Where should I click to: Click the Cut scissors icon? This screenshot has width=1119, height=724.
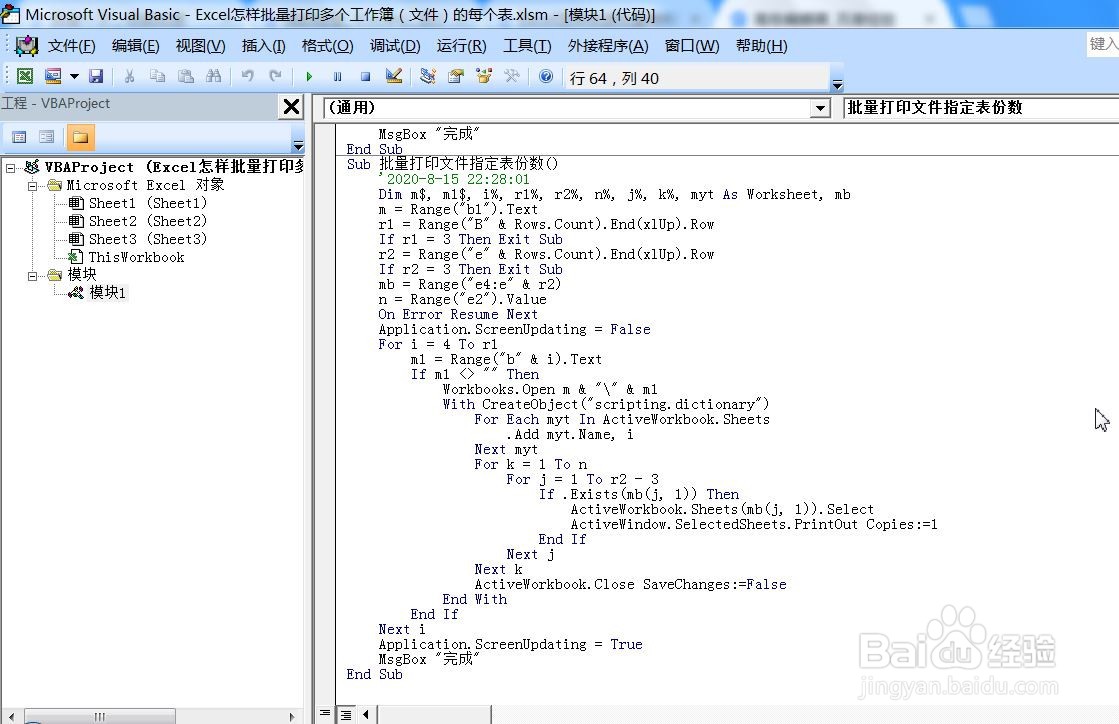(129, 76)
